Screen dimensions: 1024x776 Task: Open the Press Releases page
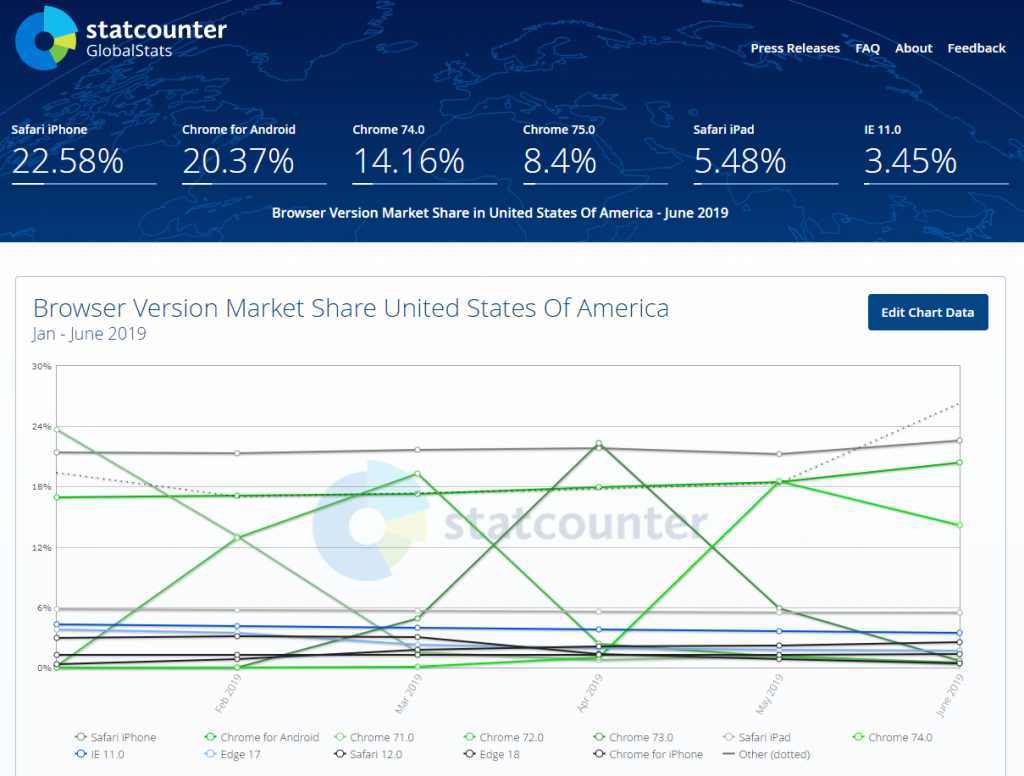pos(795,48)
